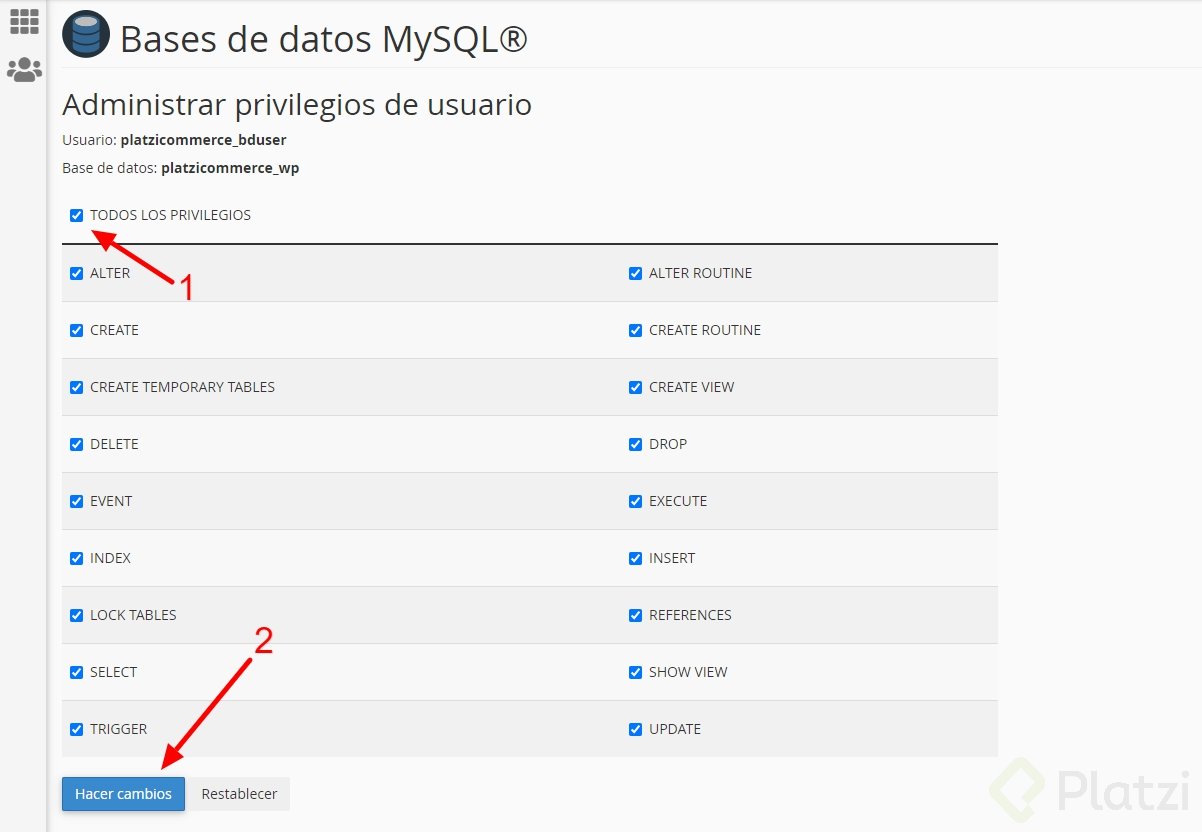Toggle the CREATE privilege checkbox
Screen dimensions: 1202x832
77,330
